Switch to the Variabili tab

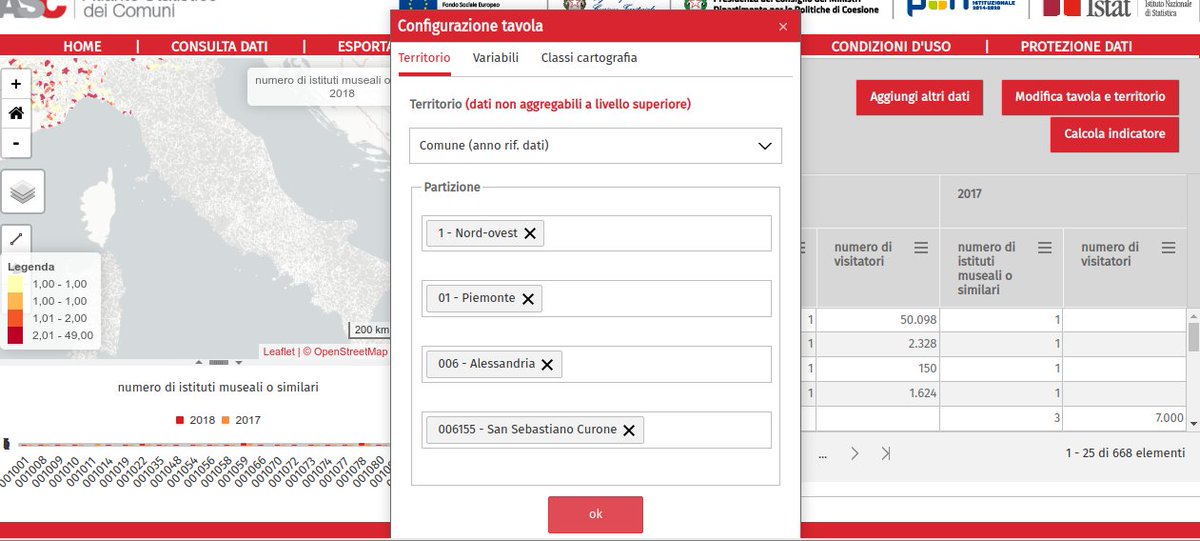(x=496, y=58)
